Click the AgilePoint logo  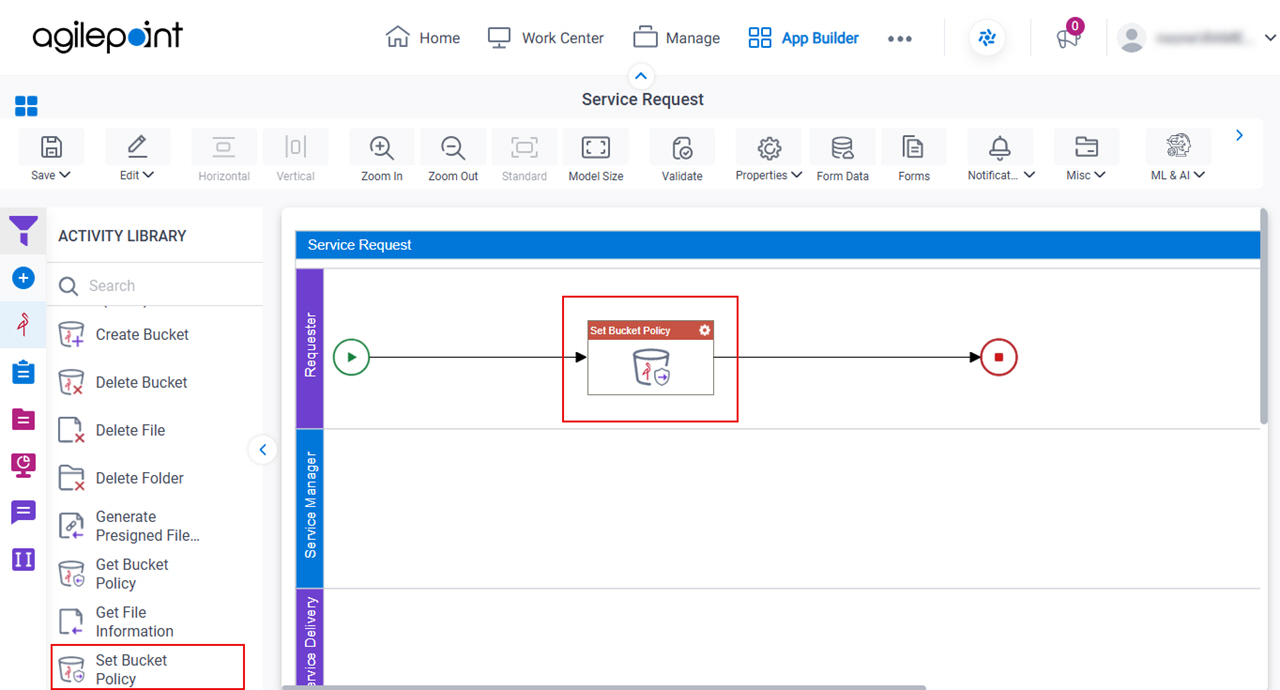pyautogui.click(x=108, y=37)
